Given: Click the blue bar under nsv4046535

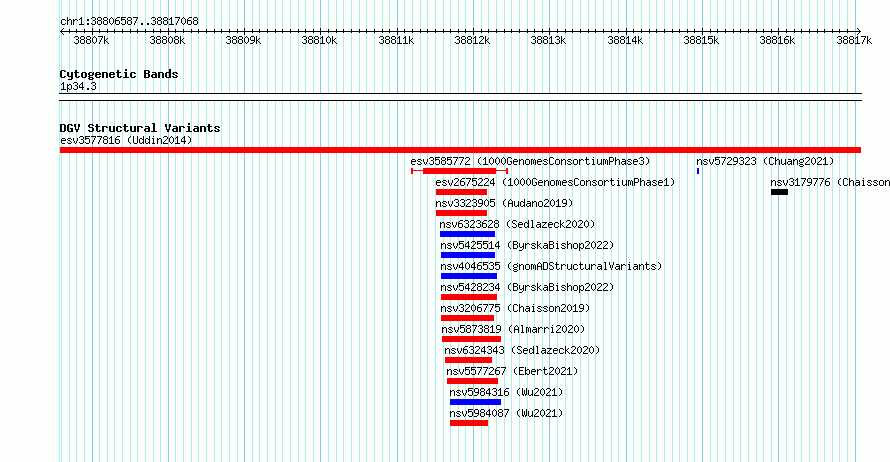Looking at the screenshot, I should [469, 276].
